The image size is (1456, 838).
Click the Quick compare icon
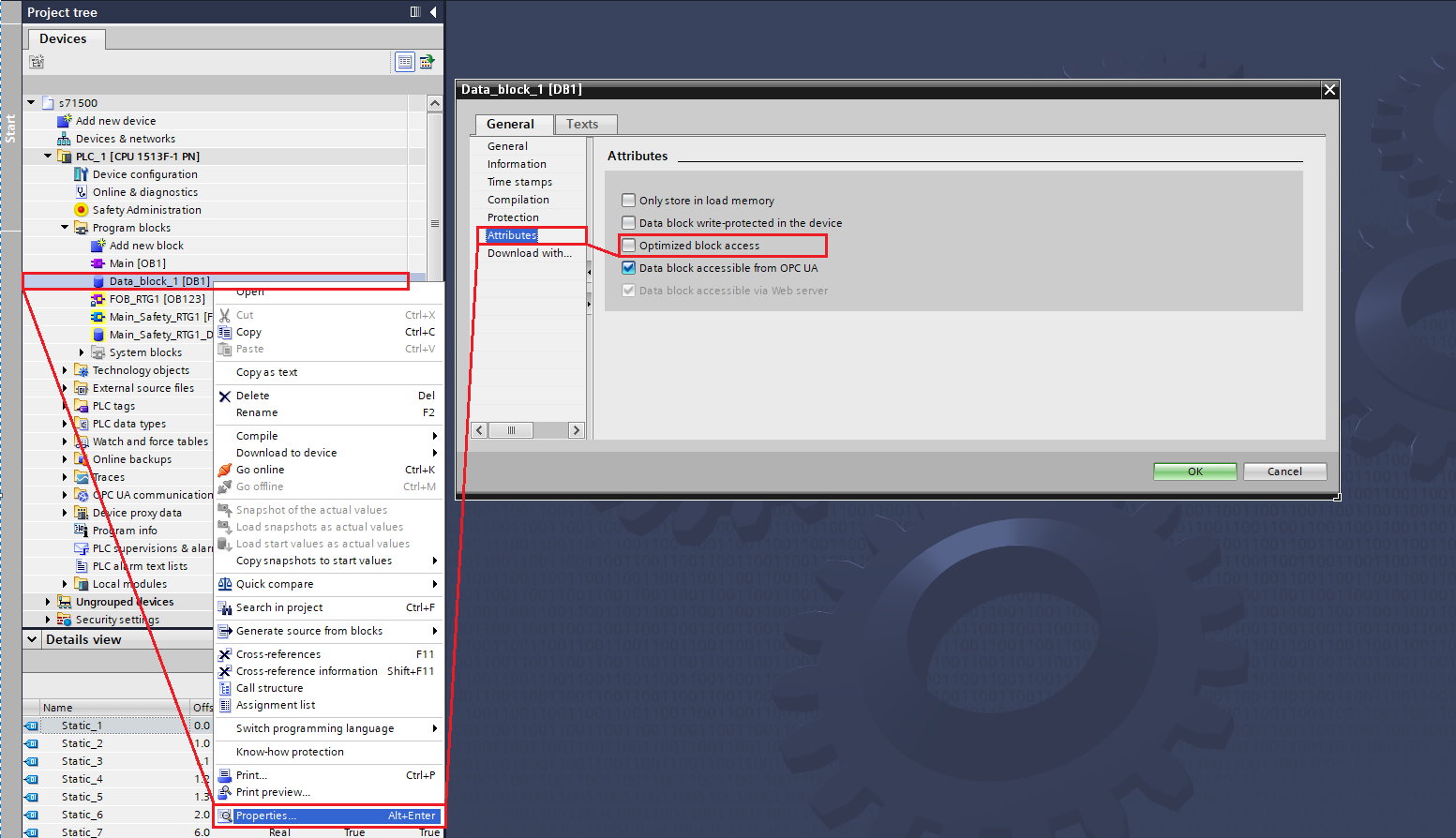tap(225, 584)
